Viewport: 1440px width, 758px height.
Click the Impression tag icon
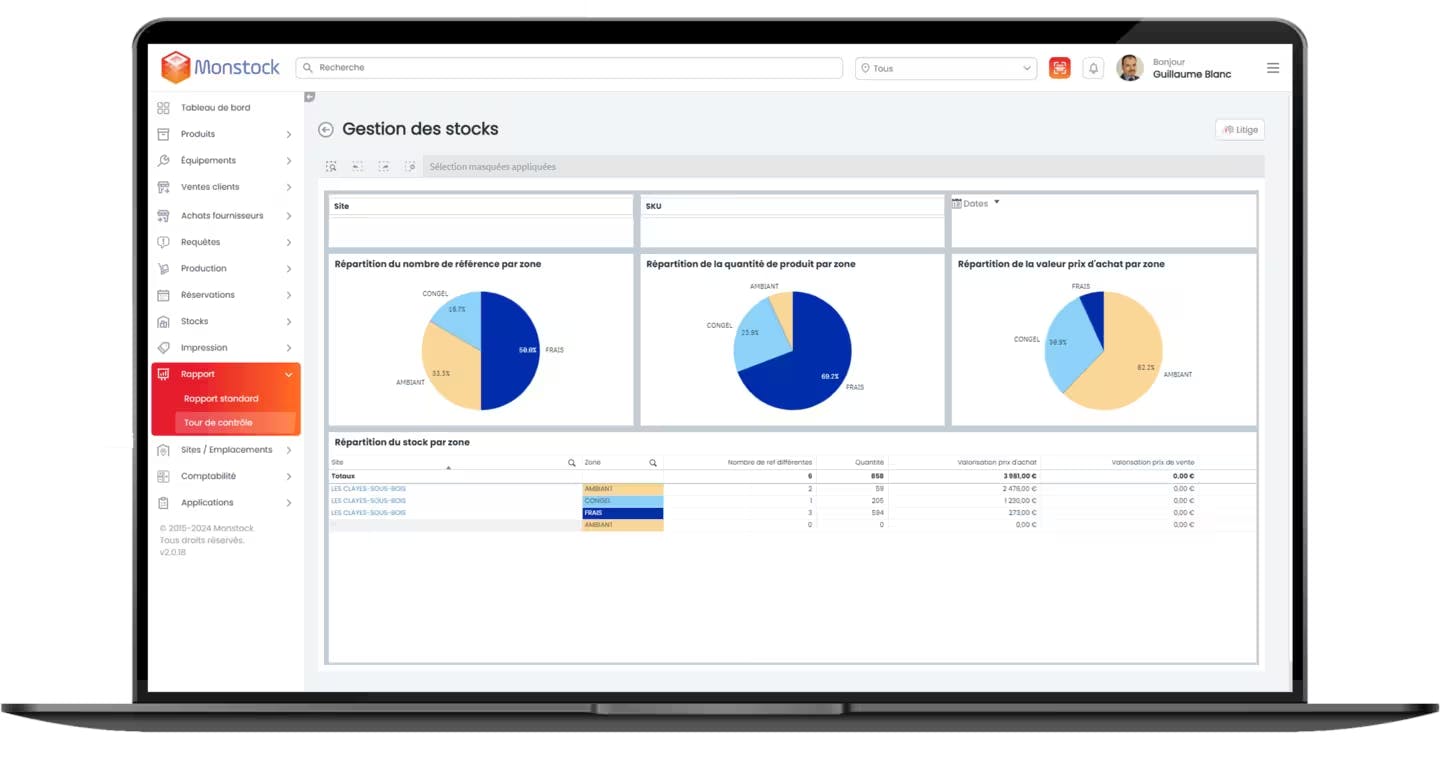point(164,348)
